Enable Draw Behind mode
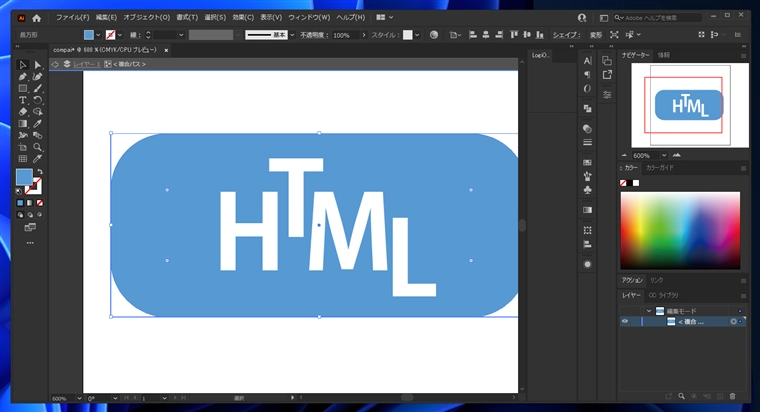This screenshot has width=760, height=412. point(30,215)
